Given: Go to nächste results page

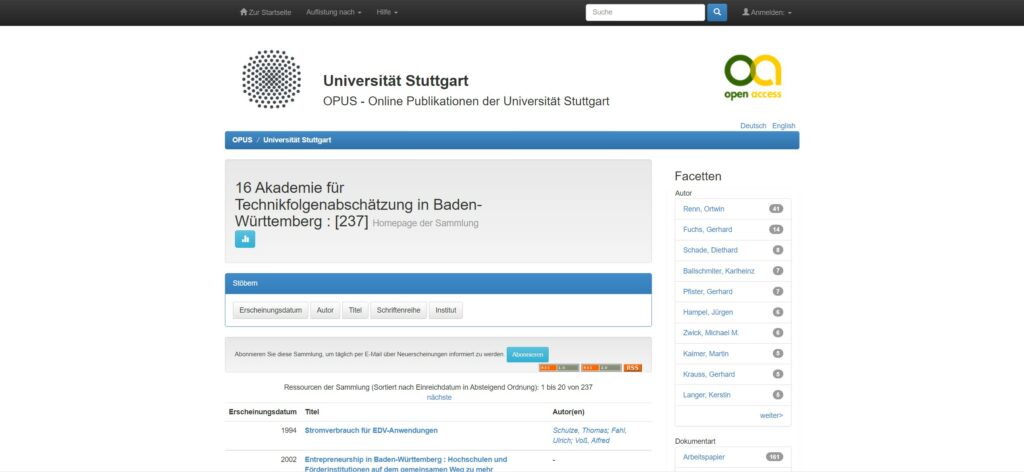Looking at the screenshot, I should click(x=439, y=398).
